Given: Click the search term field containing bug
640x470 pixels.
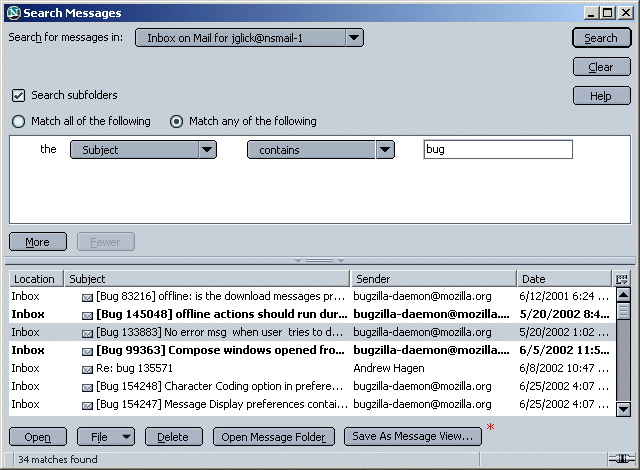Looking at the screenshot, I should click(497, 150).
